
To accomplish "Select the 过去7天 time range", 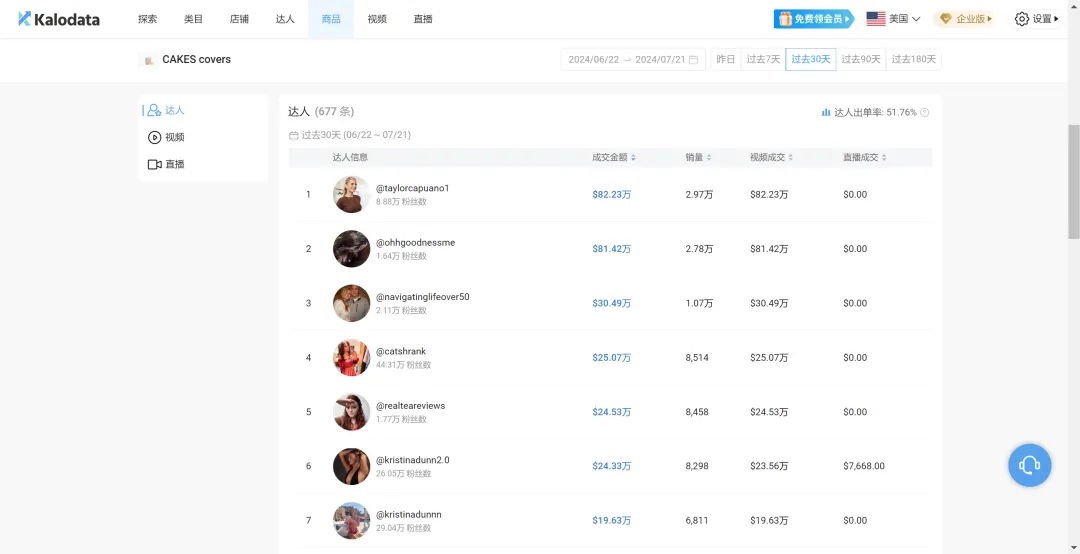I will pos(763,60).
